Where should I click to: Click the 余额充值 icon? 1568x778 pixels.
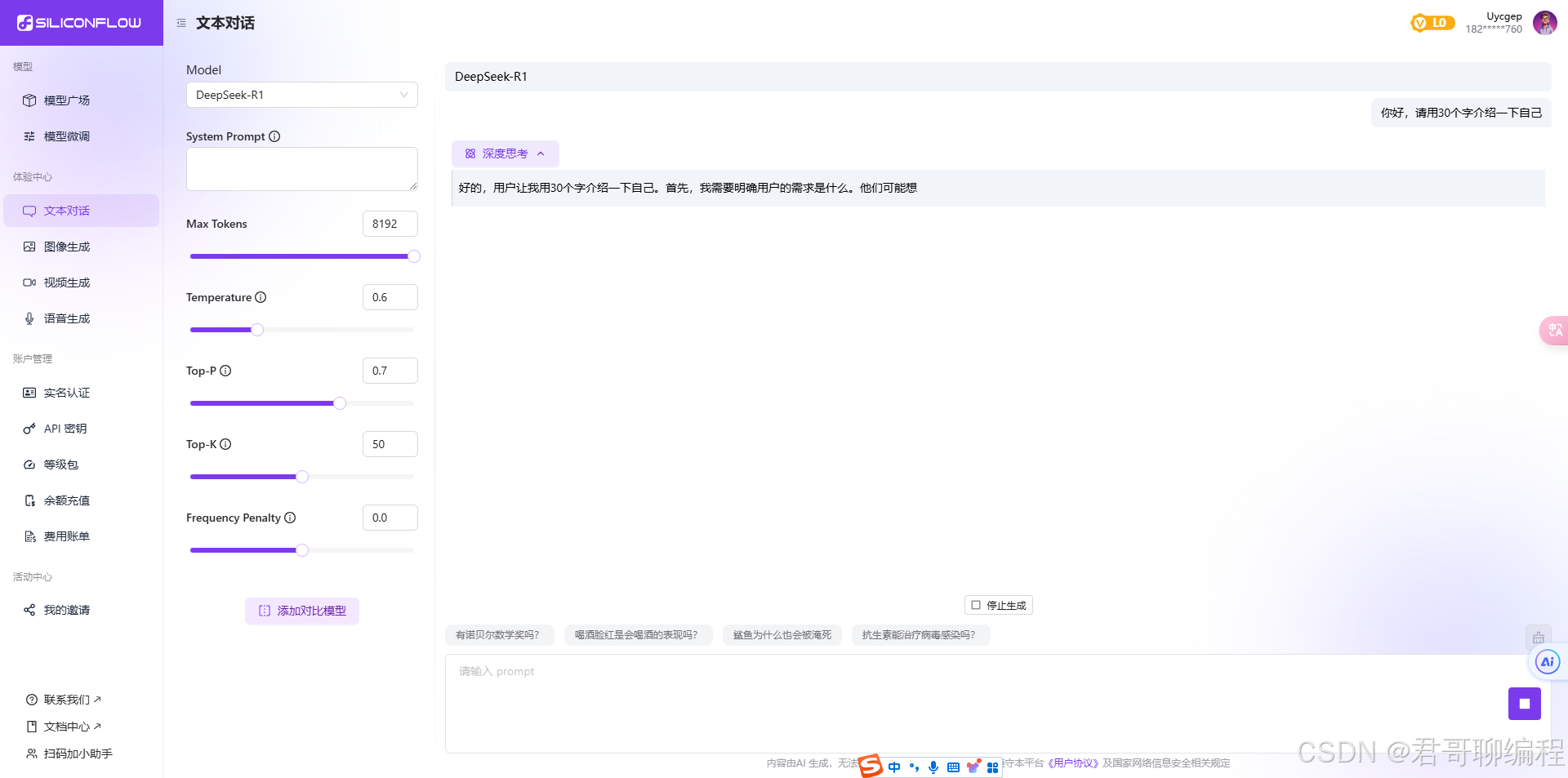coord(29,500)
